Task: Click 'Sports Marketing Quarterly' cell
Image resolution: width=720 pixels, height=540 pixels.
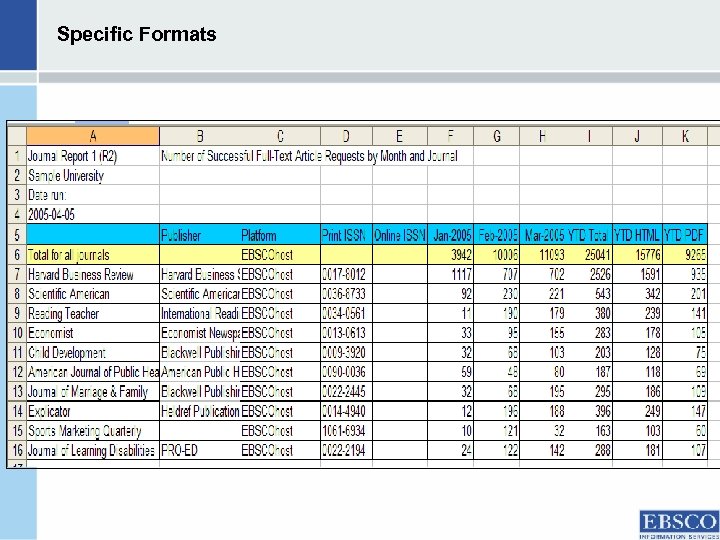Action: click(x=93, y=431)
